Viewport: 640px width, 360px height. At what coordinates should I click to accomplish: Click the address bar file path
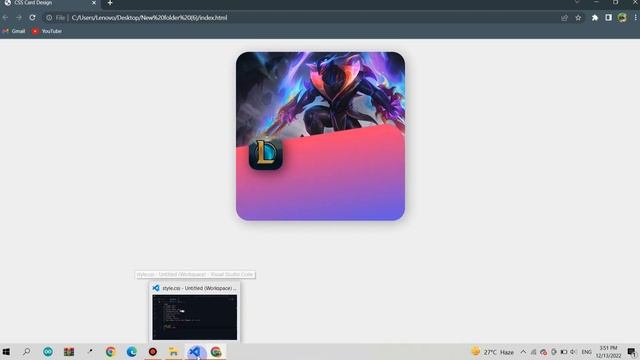coord(149,18)
